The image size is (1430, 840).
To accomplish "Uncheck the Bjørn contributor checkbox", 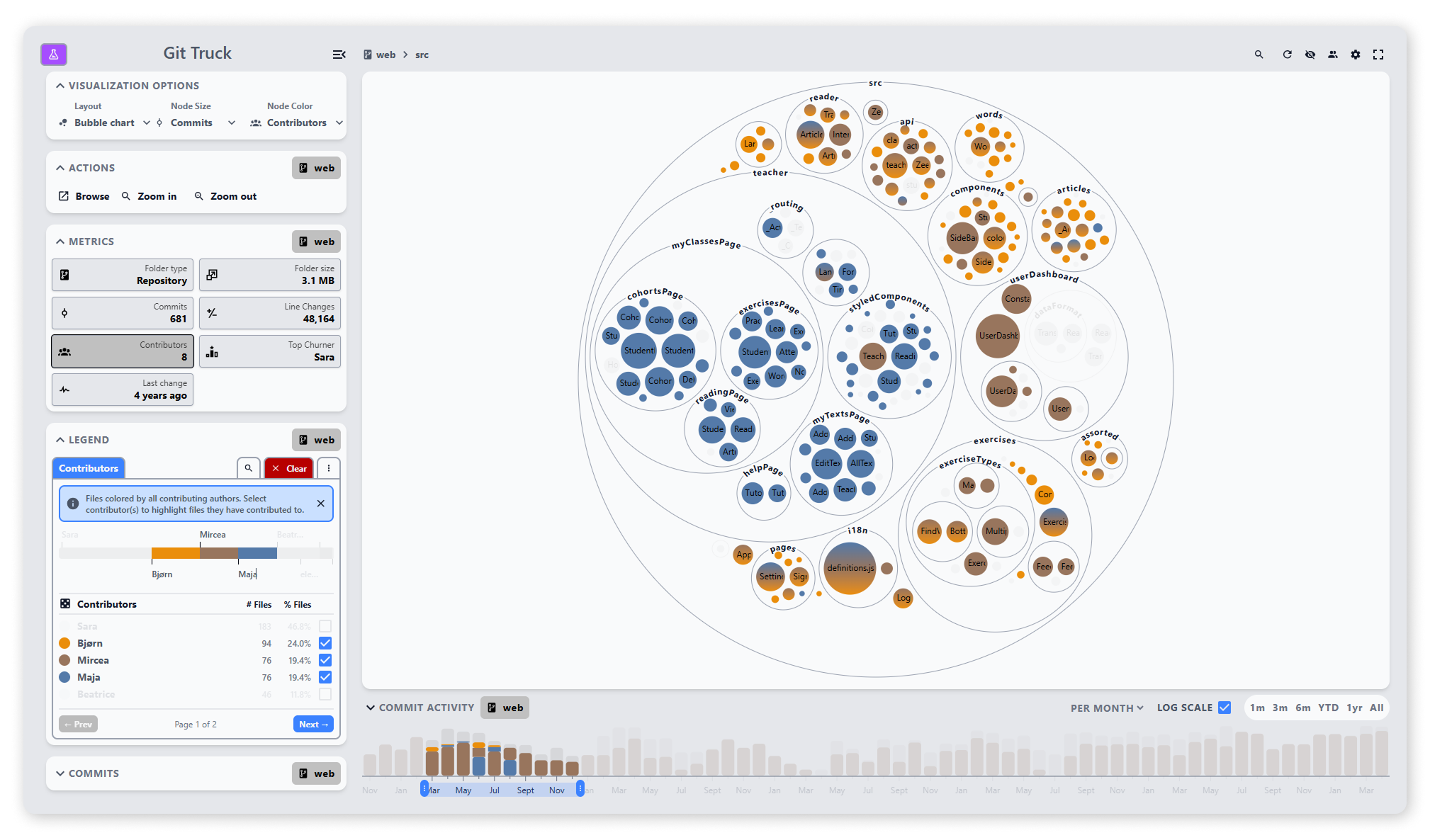I will pos(325,643).
